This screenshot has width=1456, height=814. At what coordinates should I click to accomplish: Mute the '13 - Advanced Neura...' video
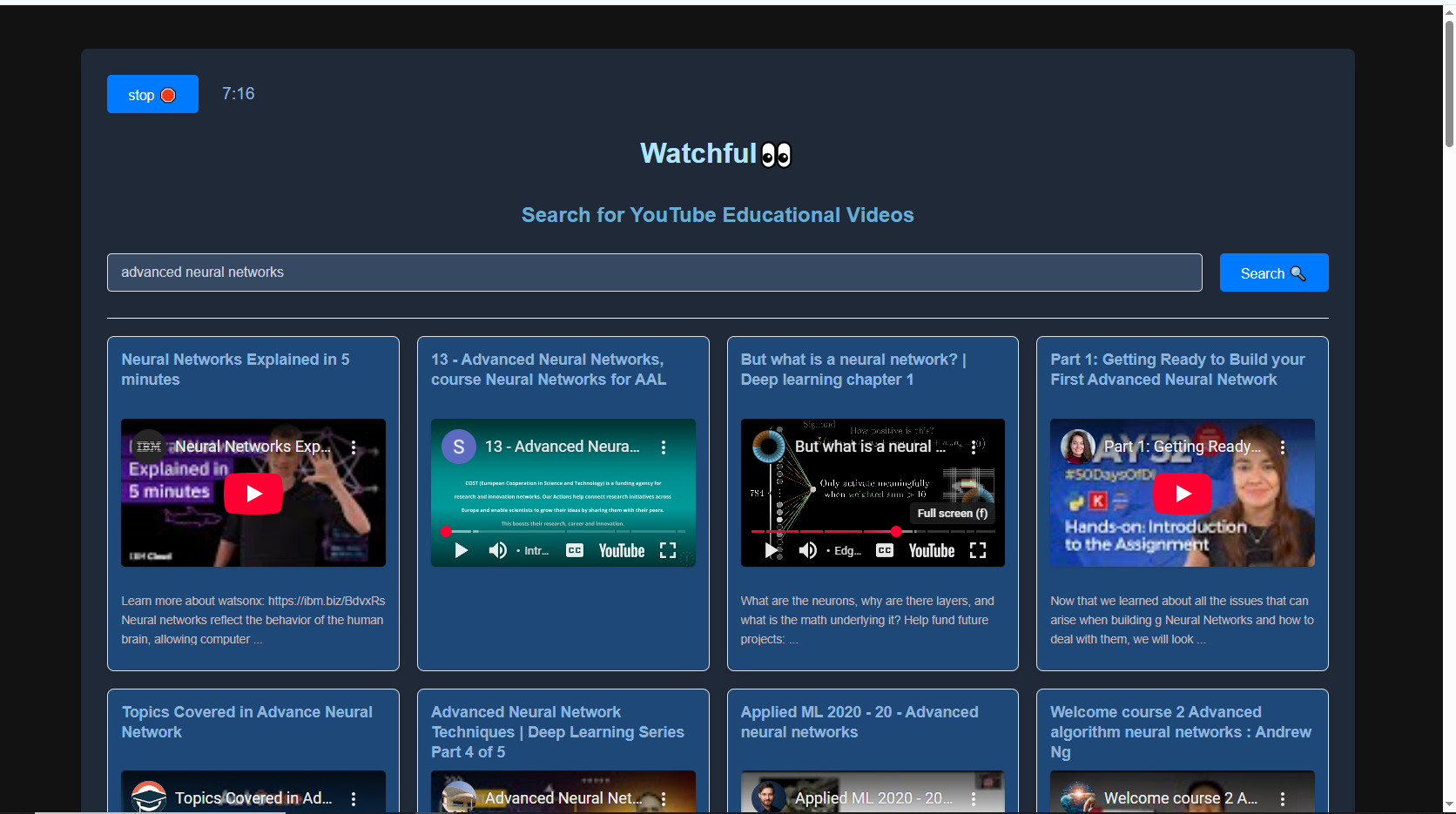pos(497,550)
